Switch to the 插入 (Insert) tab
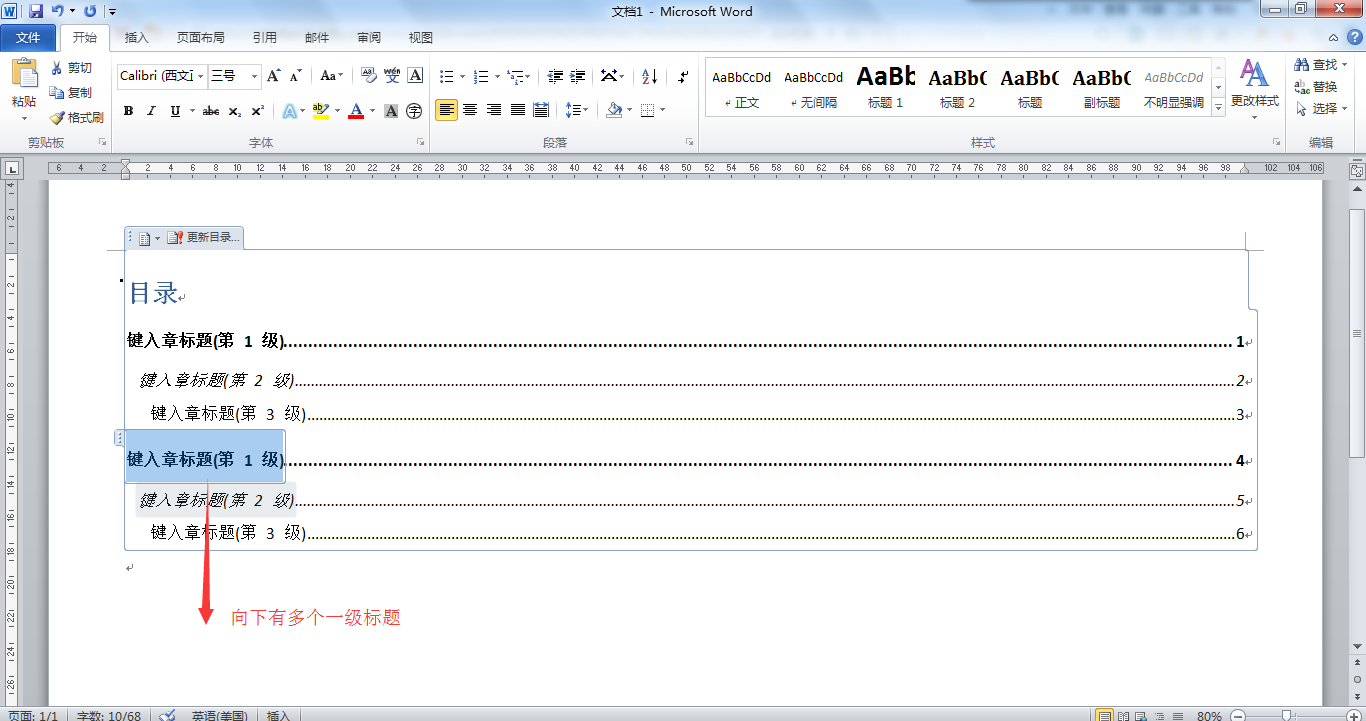Screen dimensions: 1366x721 [x=136, y=38]
